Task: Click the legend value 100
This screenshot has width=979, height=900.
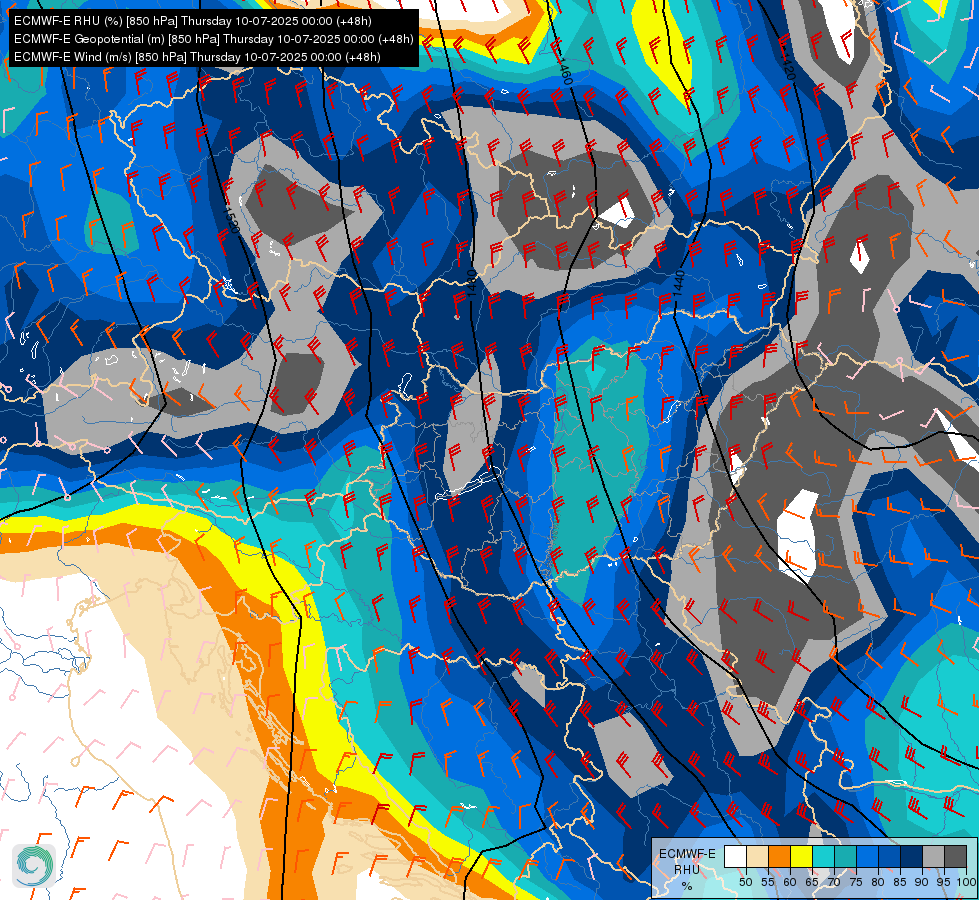Action: [967, 882]
